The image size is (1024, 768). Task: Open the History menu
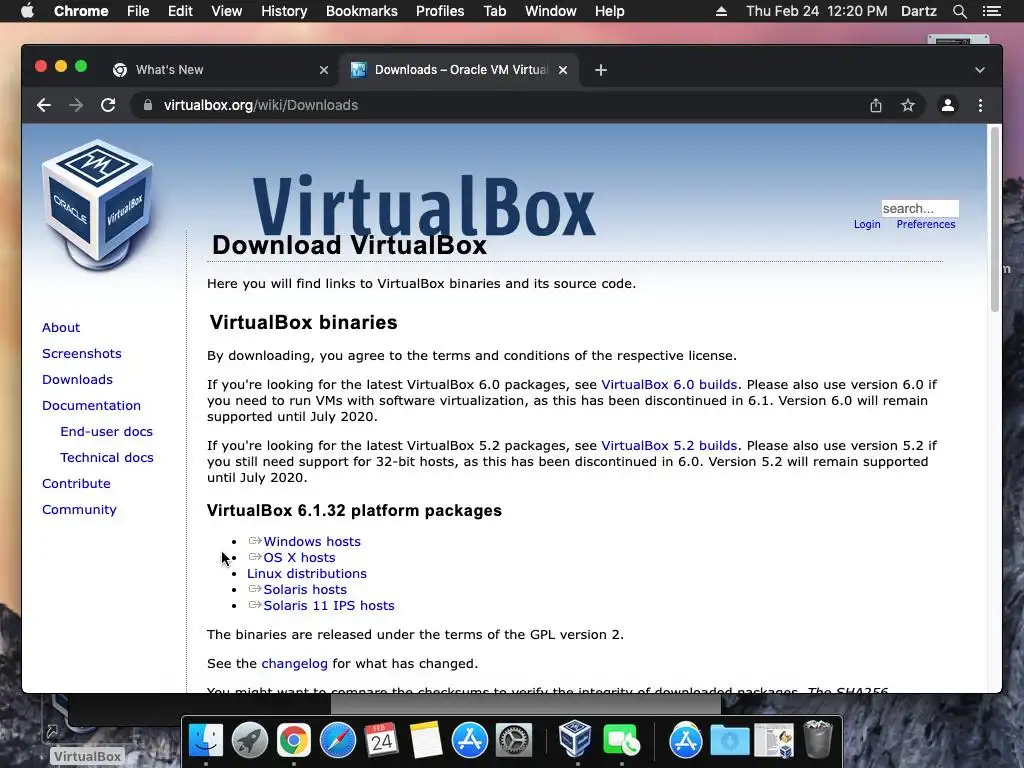pyautogui.click(x=284, y=11)
